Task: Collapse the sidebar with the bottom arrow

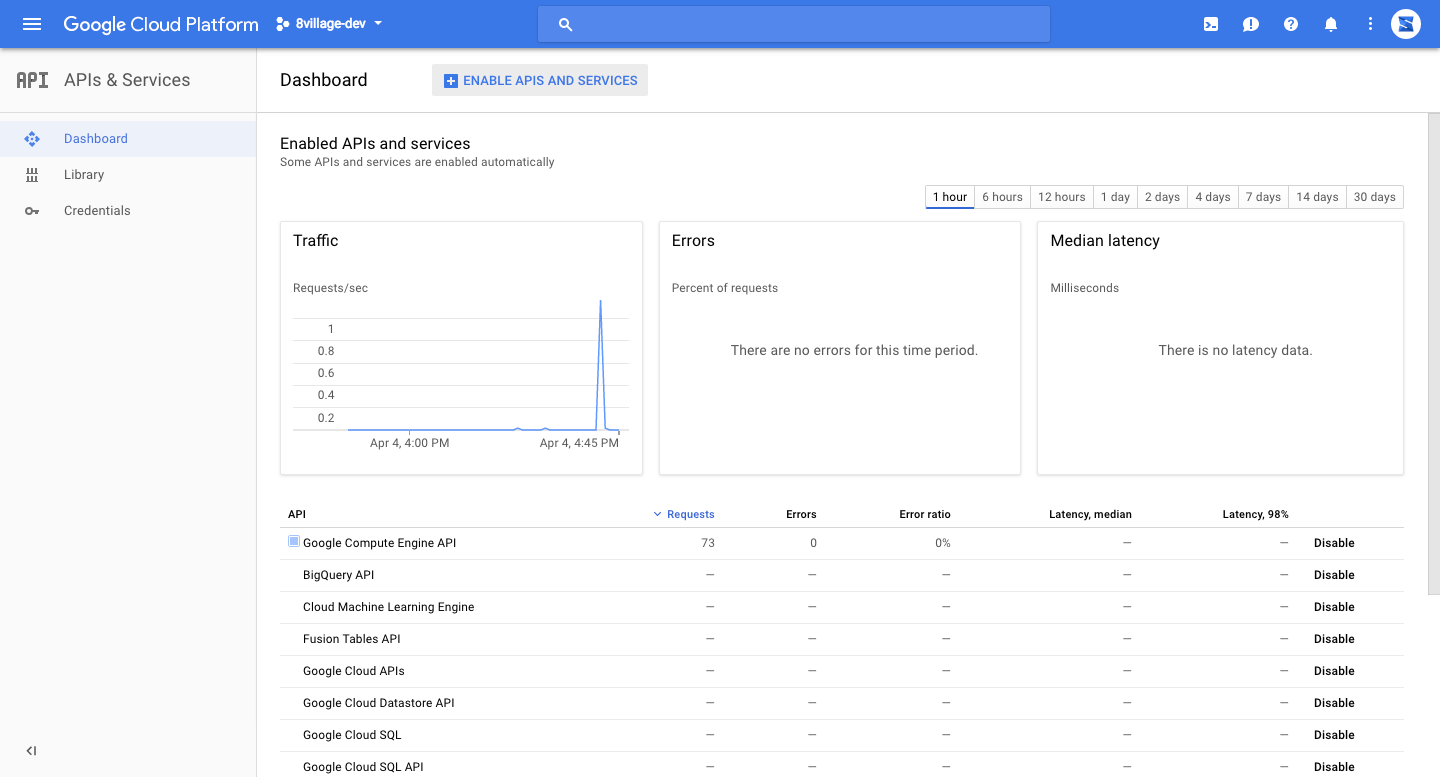Action: click(x=32, y=751)
